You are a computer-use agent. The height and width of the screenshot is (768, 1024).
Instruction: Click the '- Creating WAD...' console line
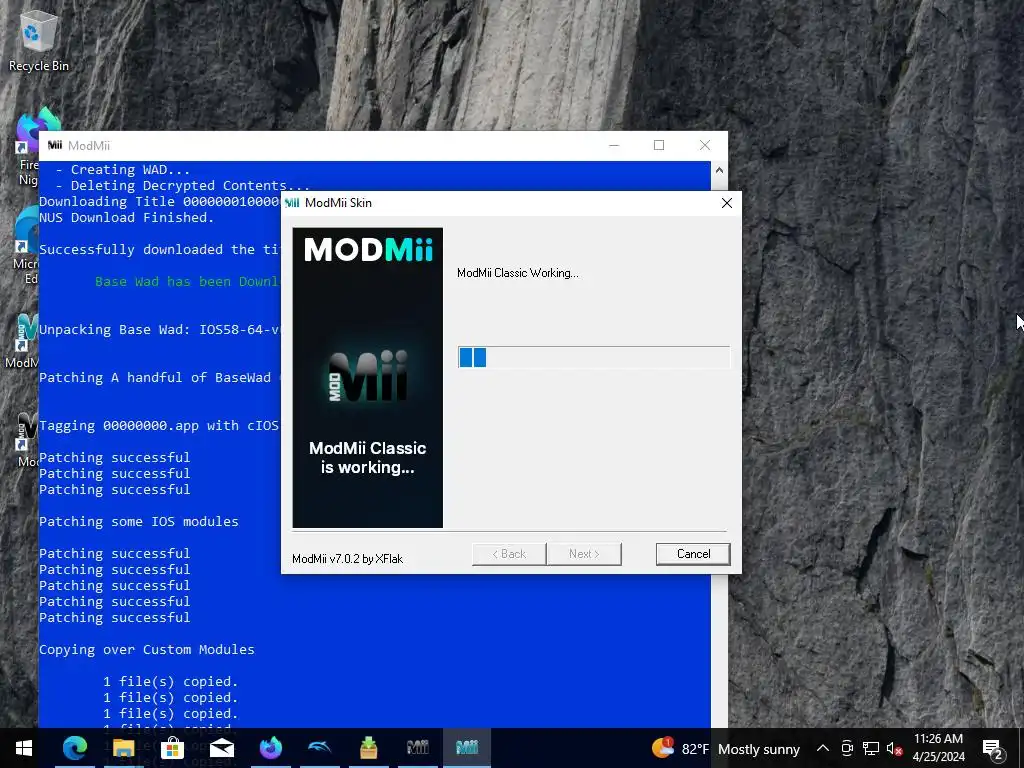[x=123, y=170]
